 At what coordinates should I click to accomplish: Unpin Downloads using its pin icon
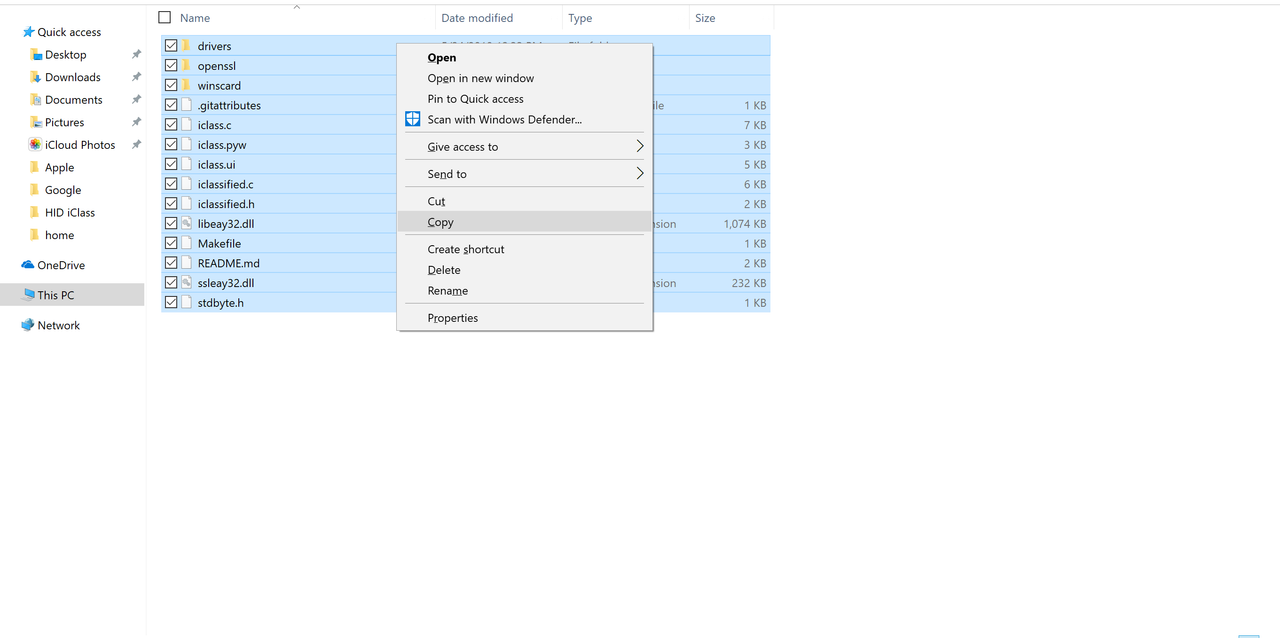click(x=136, y=77)
